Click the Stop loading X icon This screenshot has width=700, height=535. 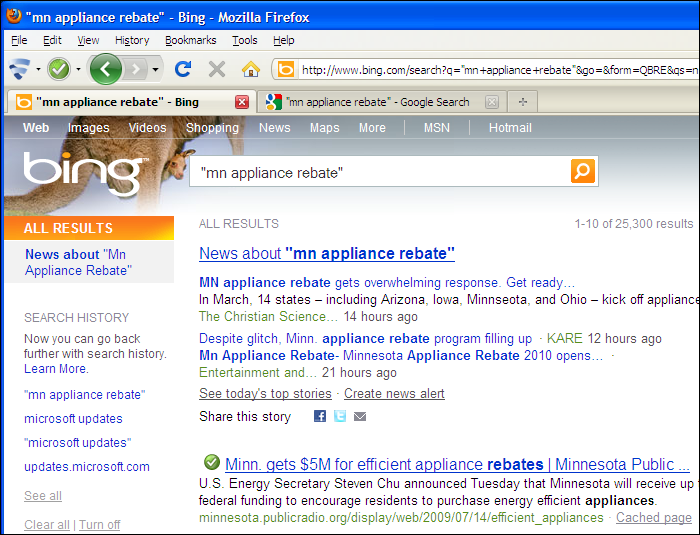pos(217,69)
